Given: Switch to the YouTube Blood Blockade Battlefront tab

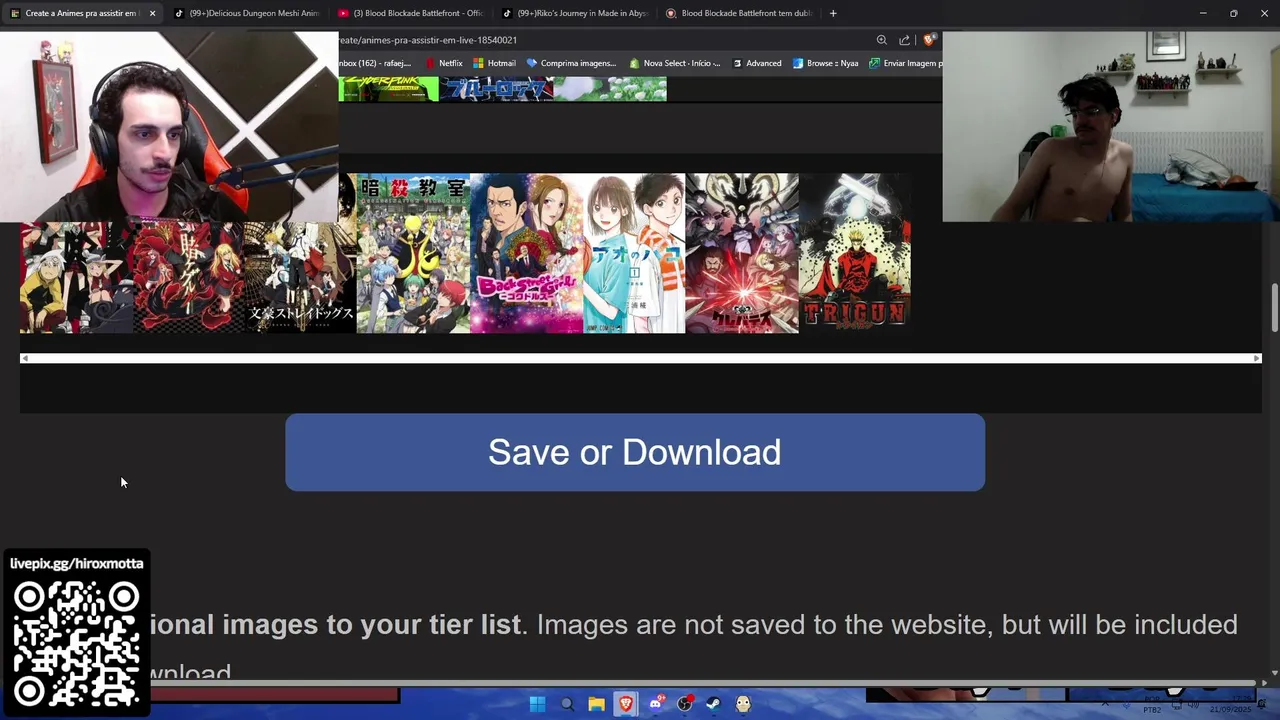Looking at the screenshot, I should click(409, 13).
